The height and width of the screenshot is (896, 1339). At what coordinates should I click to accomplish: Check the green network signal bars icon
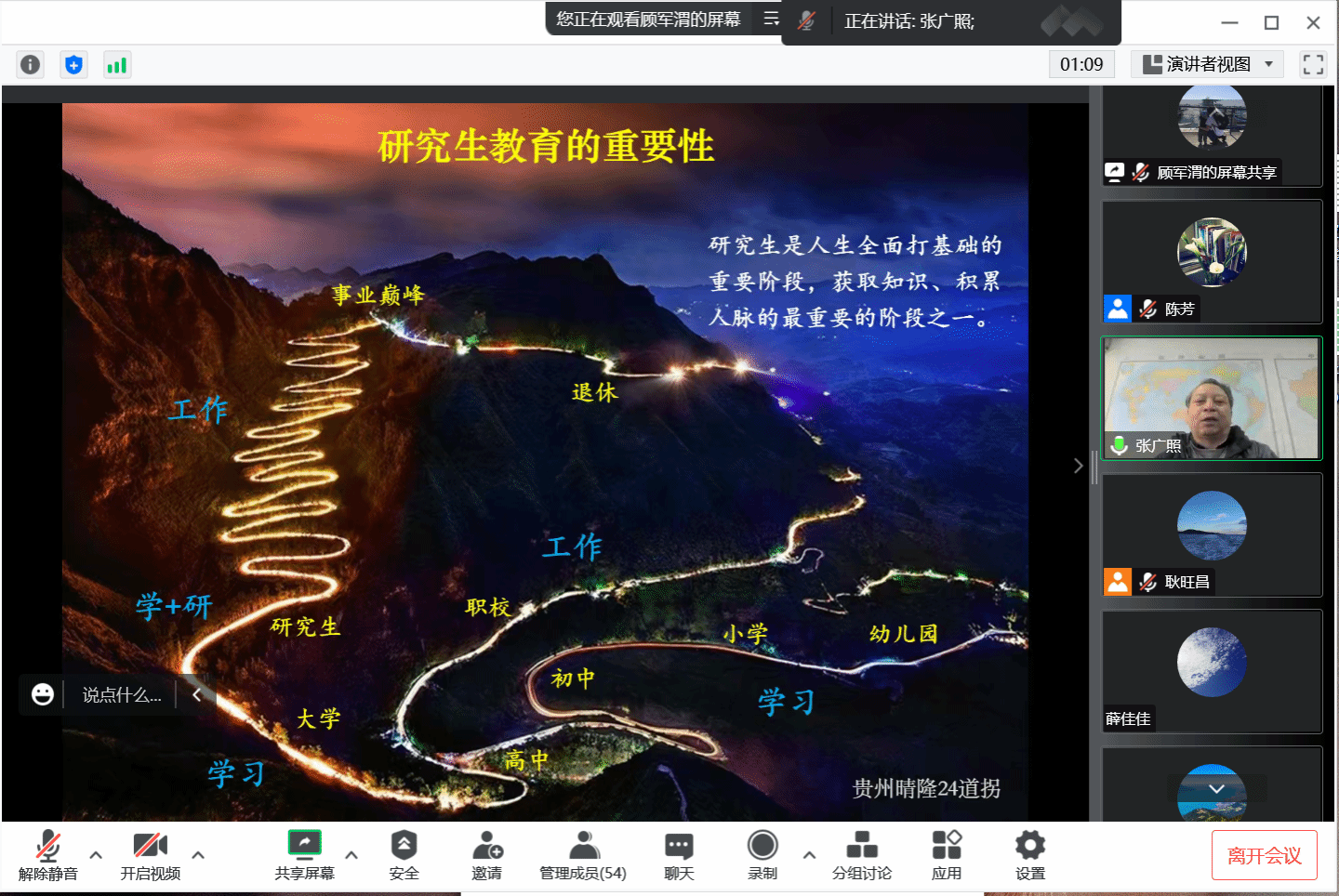click(x=116, y=64)
